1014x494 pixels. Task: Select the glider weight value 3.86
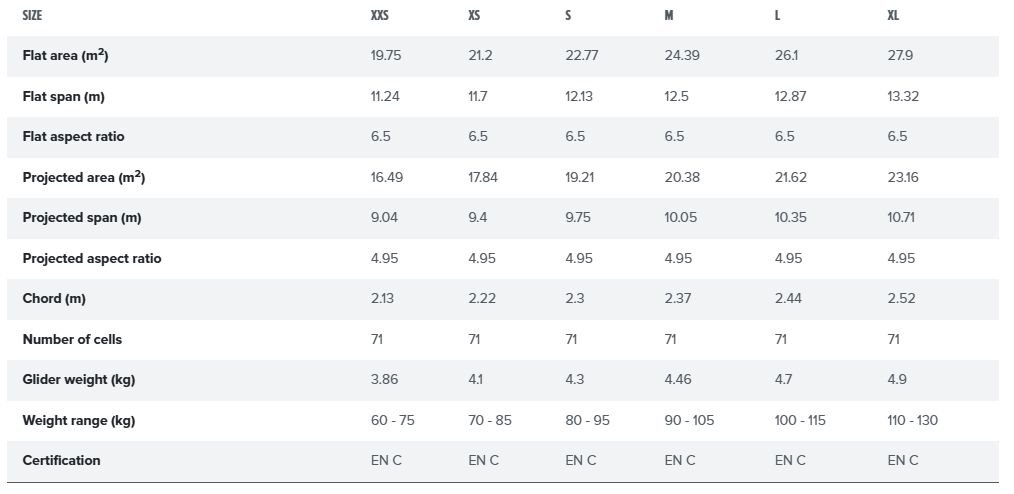coord(385,380)
